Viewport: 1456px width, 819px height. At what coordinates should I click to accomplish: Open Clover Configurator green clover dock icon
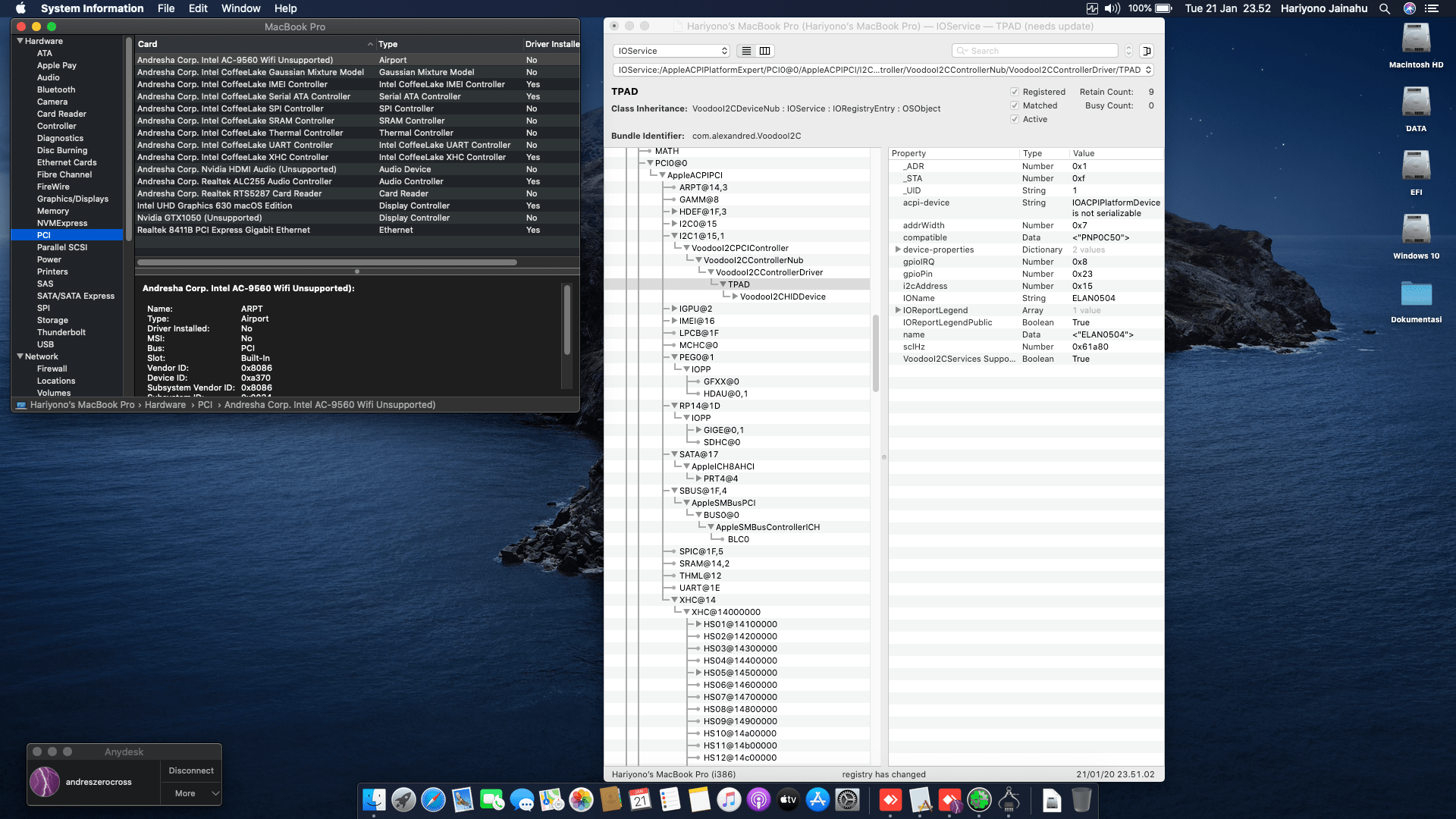click(x=979, y=799)
